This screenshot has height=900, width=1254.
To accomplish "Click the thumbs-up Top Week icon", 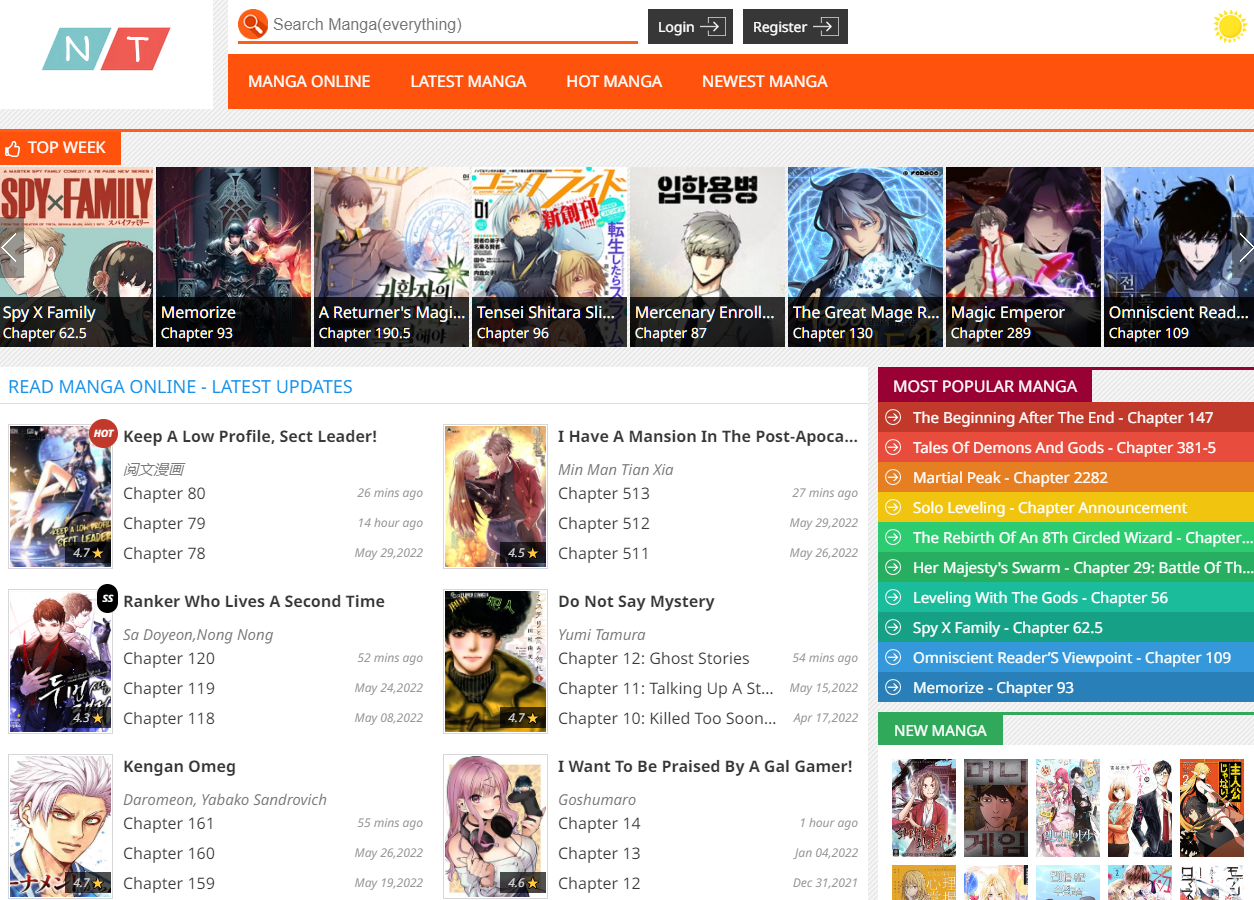I will [13, 148].
